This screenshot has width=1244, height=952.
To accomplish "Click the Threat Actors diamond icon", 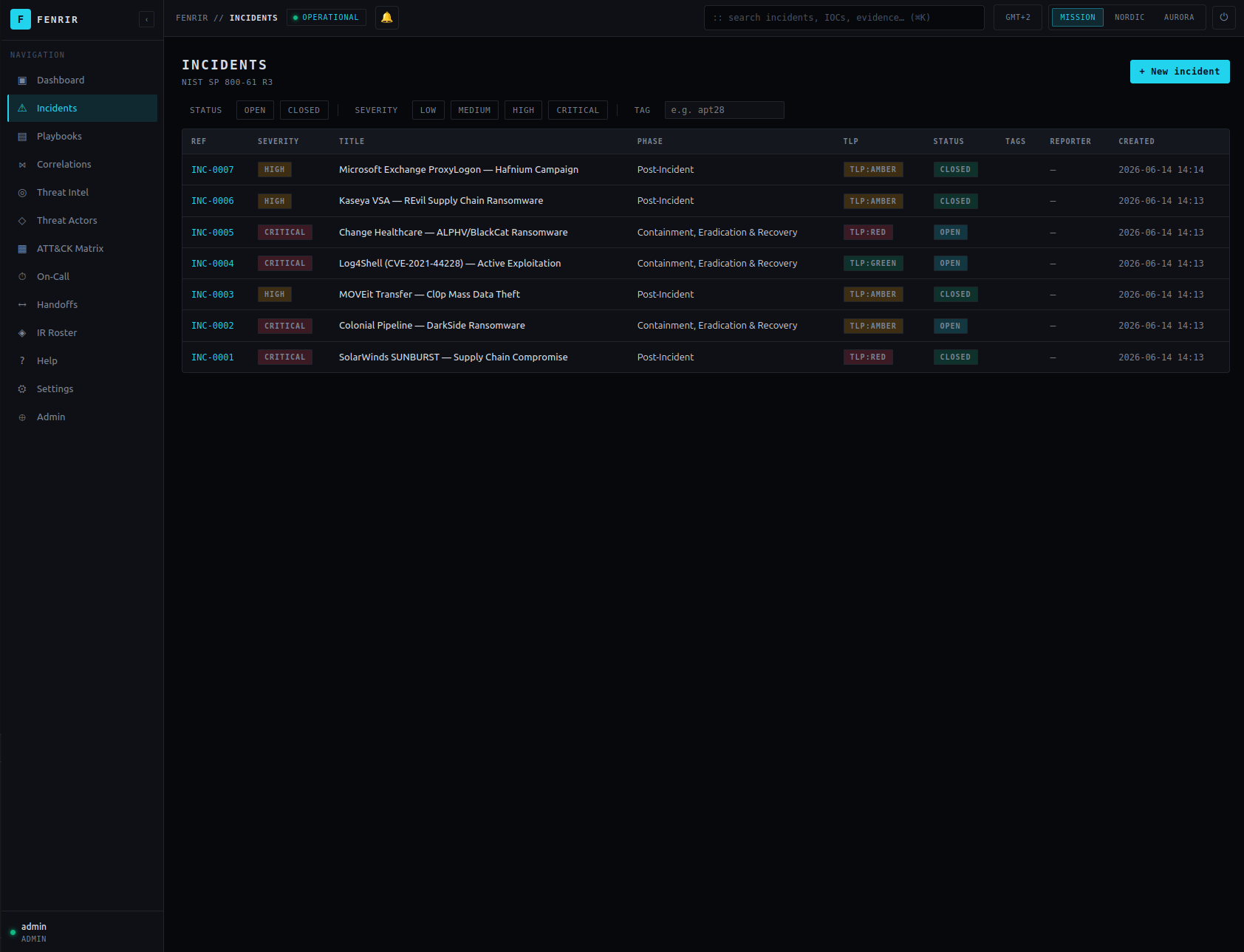I will [x=22, y=220].
